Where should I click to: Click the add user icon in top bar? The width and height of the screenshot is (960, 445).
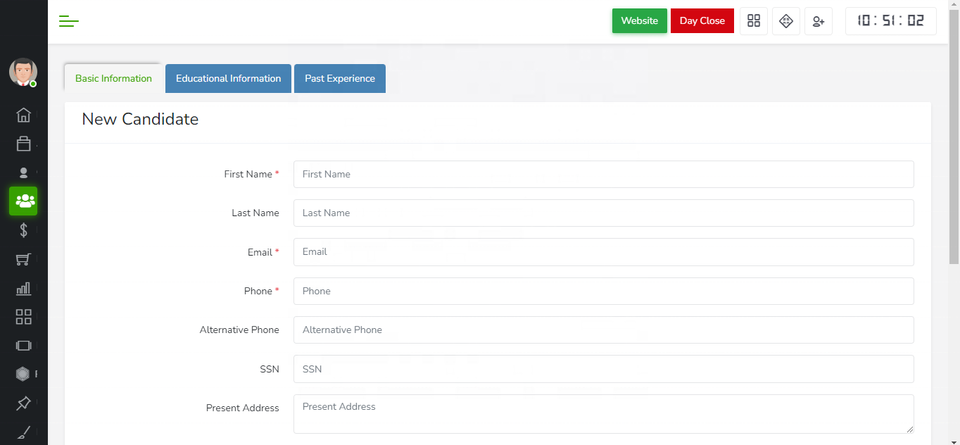[819, 21]
